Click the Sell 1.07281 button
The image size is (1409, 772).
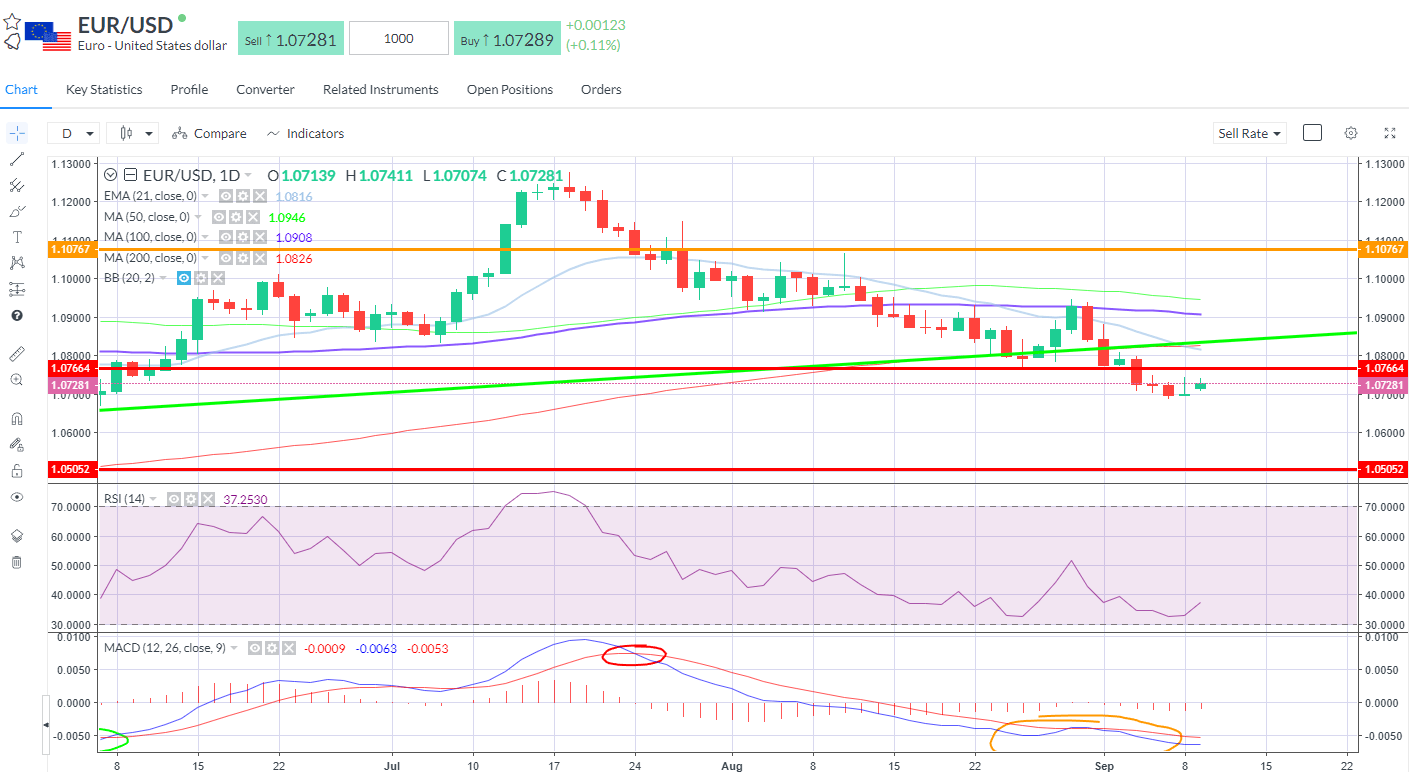click(291, 39)
